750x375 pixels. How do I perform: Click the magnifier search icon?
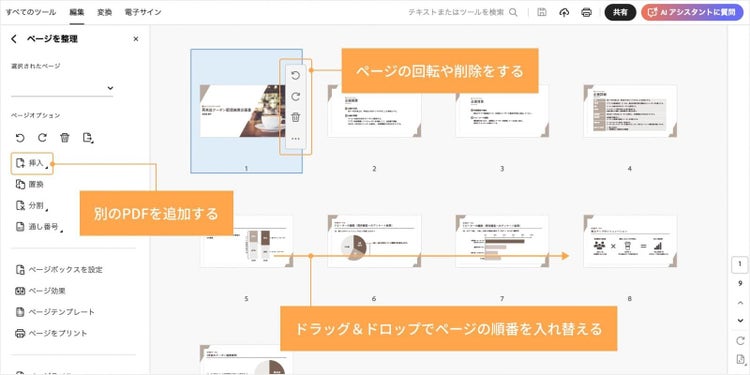(513, 12)
